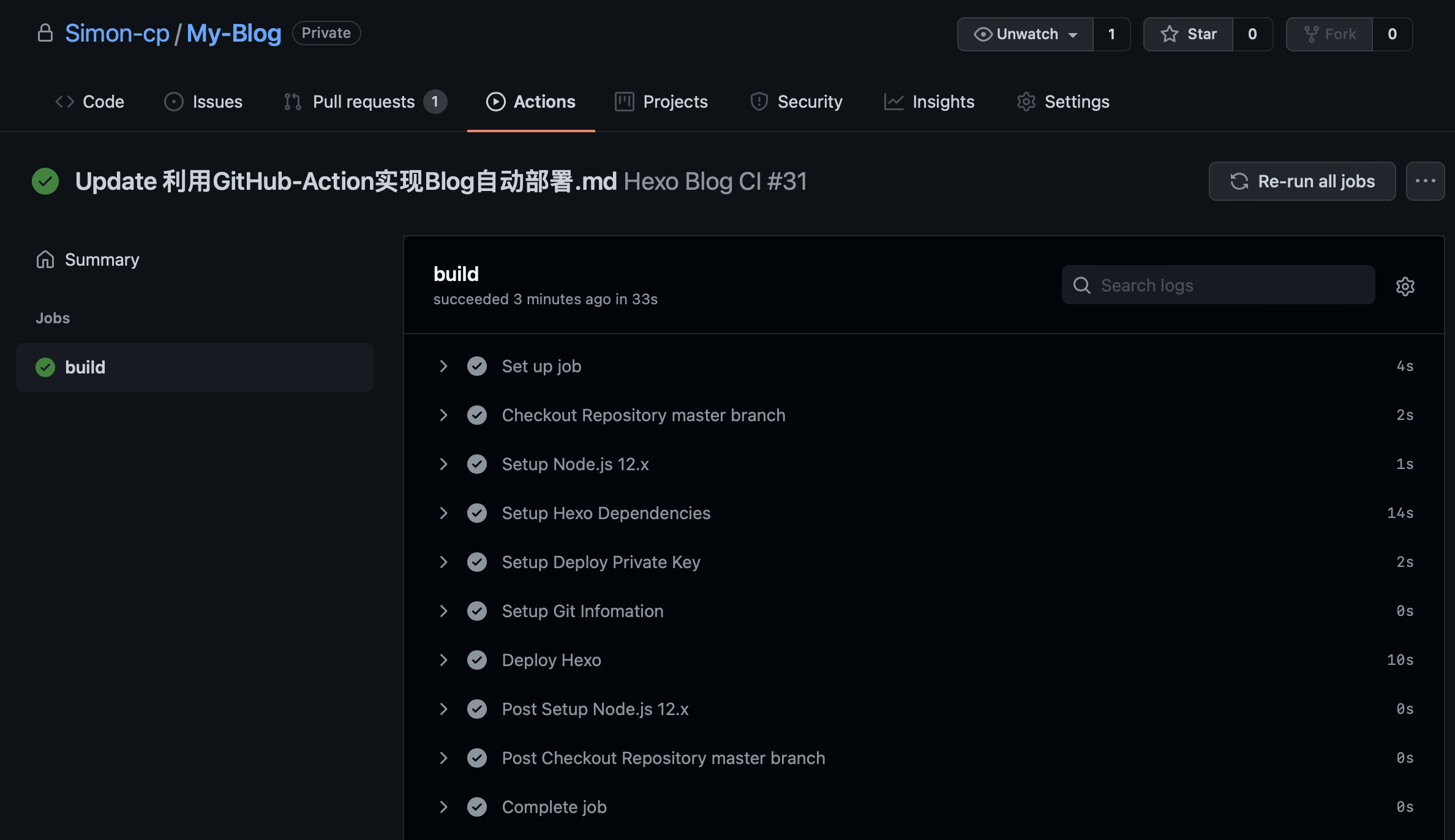Click the checkmark on Post Setup Node.js 12.x

pyautogui.click(x=476, y=709)
